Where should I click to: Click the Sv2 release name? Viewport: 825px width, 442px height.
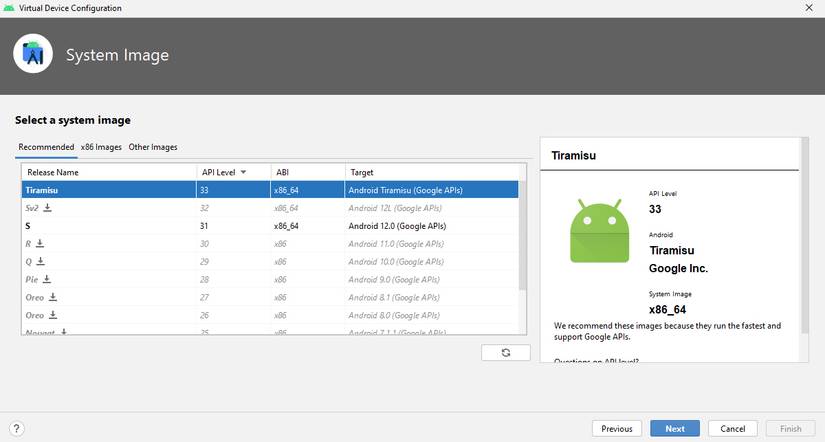coord(32,208)
